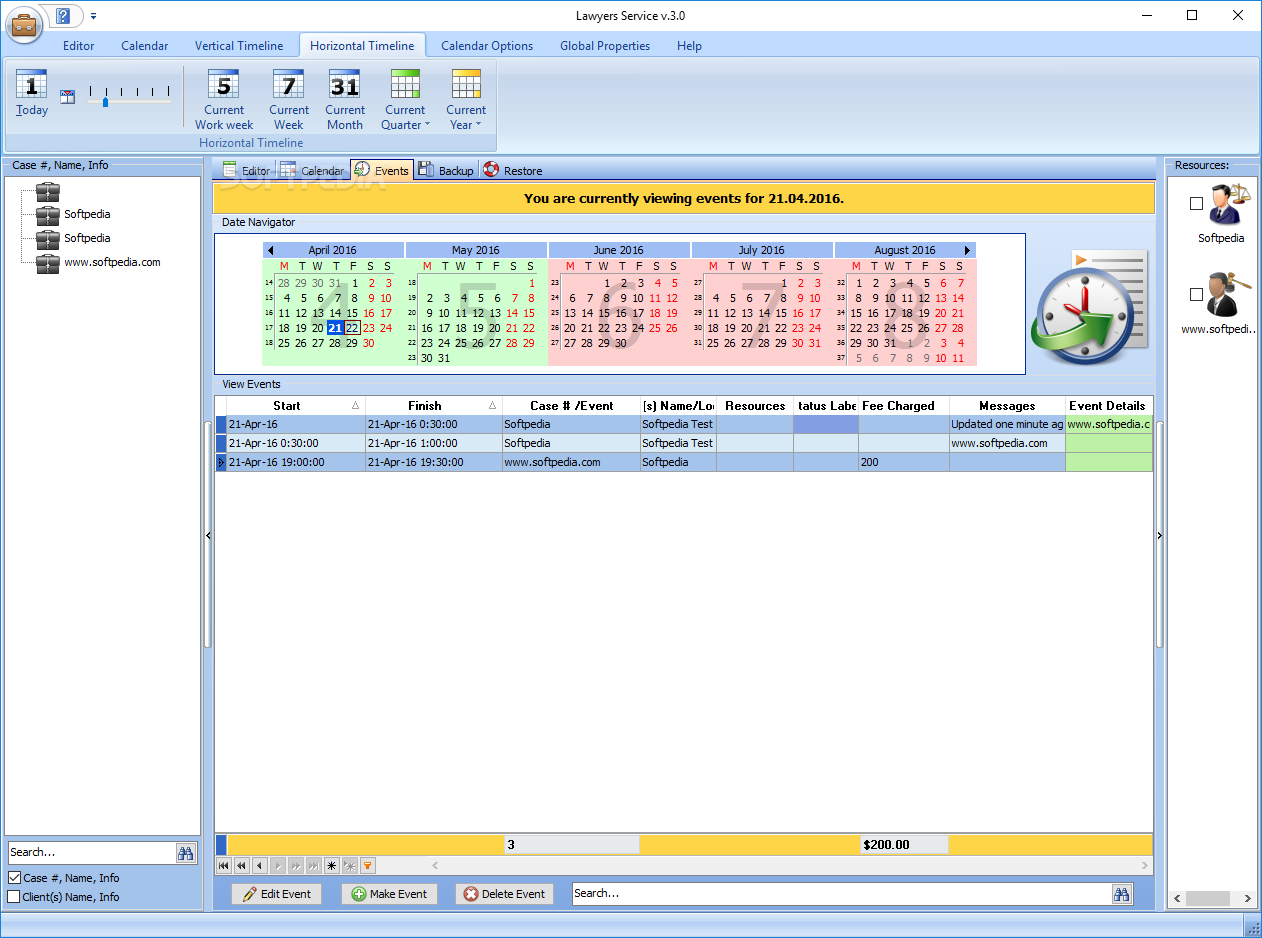Select the unnamed first briefcase case in the tree

tap(48, 190)
